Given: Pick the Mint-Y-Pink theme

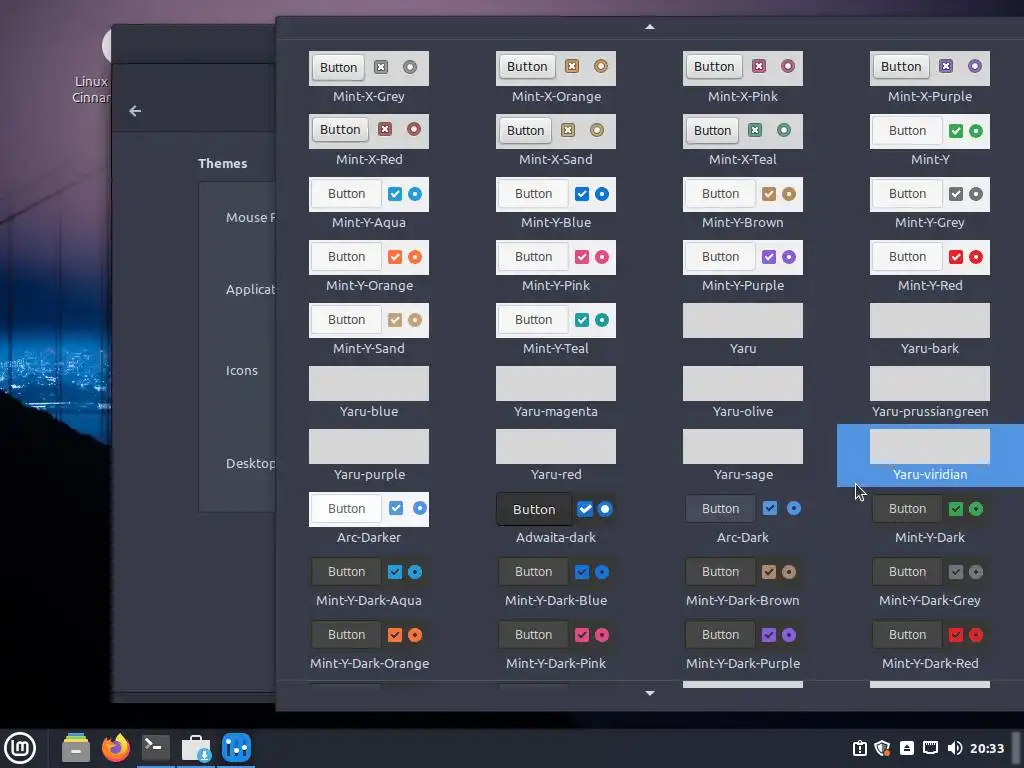Looking at the screenshot, I should coord(556,266).
